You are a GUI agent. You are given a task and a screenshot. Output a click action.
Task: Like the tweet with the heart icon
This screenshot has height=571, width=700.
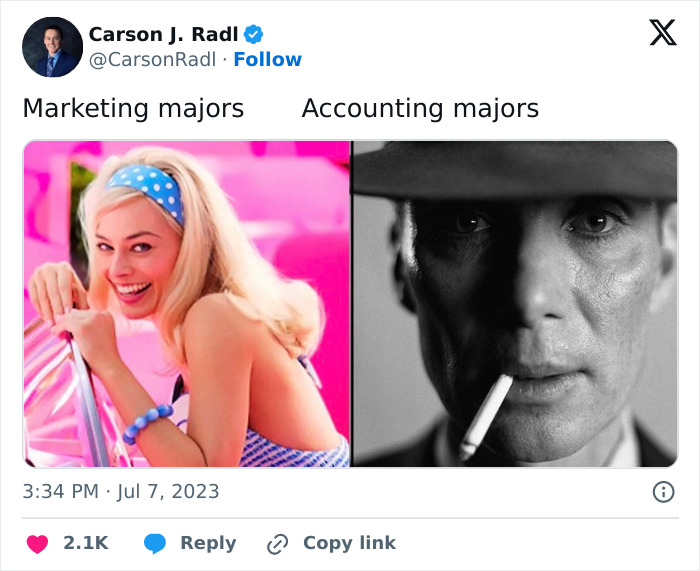pyautogui.click(x=37, y=543)
